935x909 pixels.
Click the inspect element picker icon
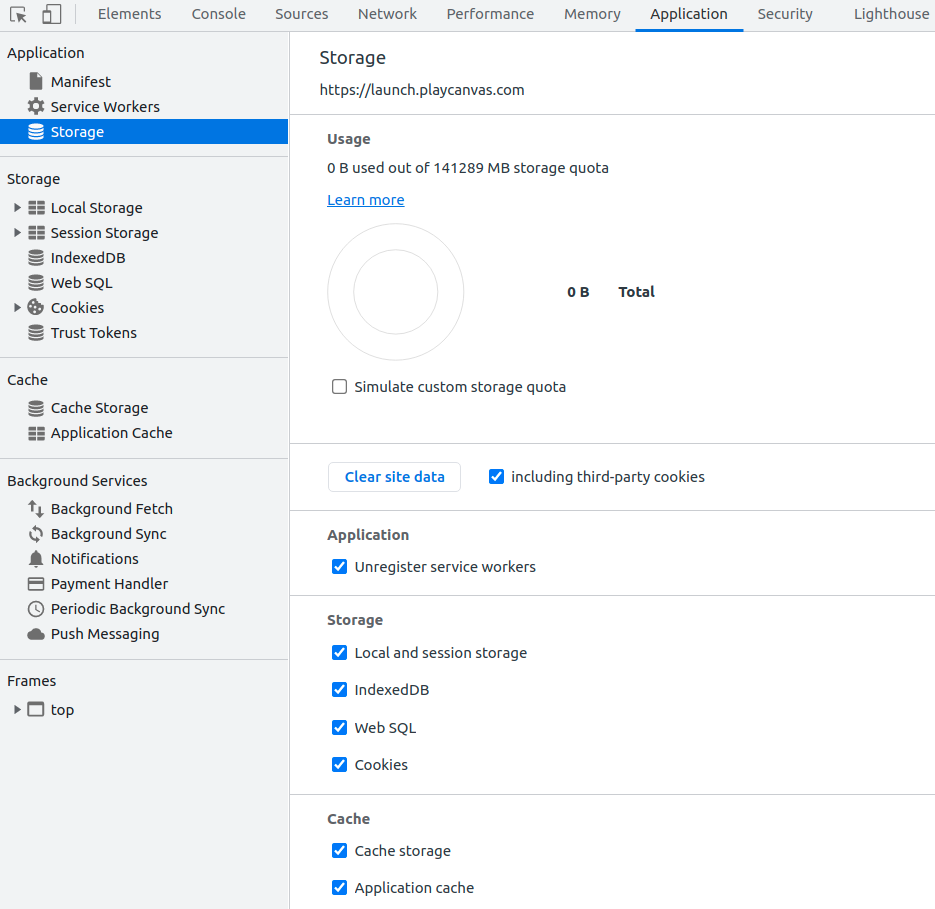[18, 14]
